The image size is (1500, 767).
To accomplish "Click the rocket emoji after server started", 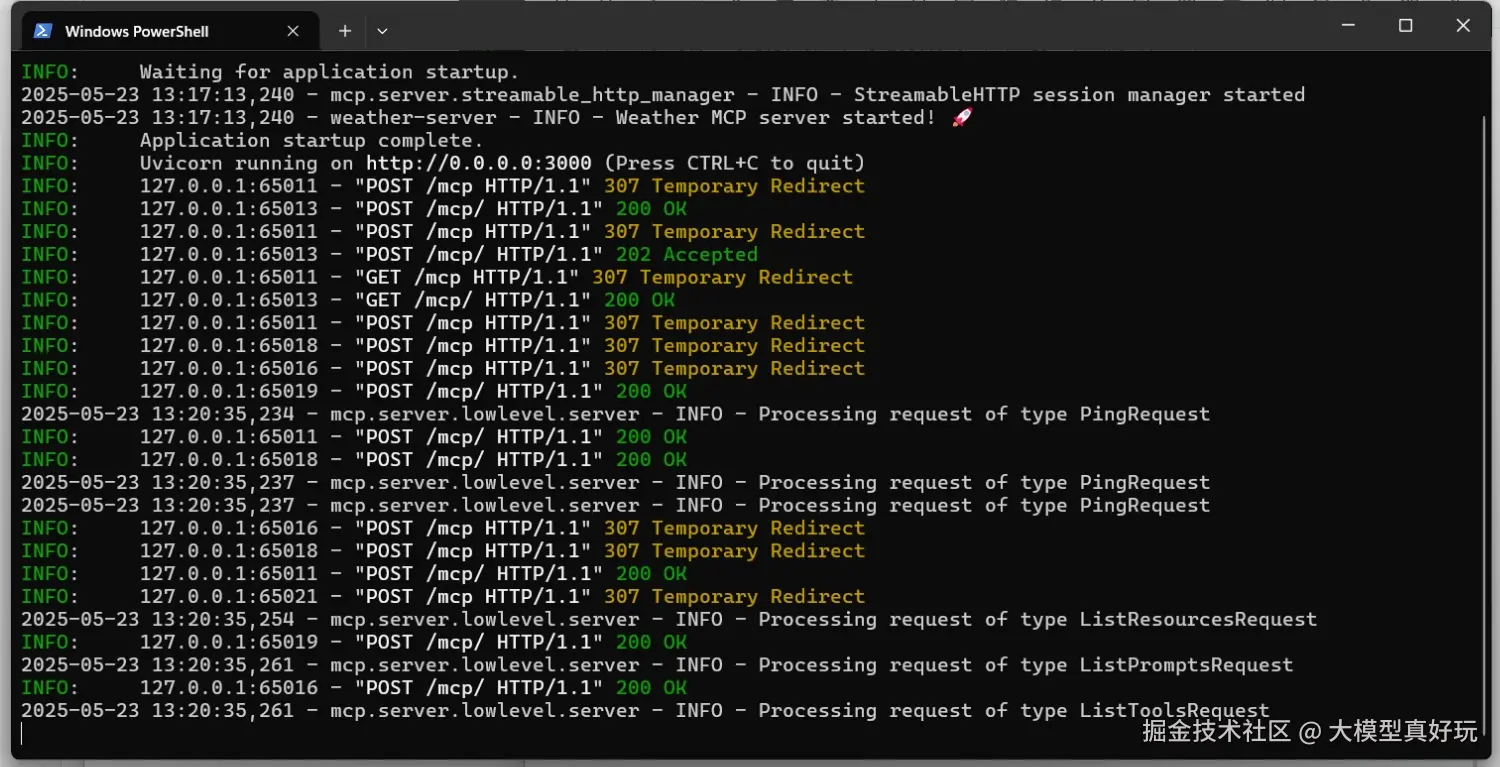I will point(962,118).
